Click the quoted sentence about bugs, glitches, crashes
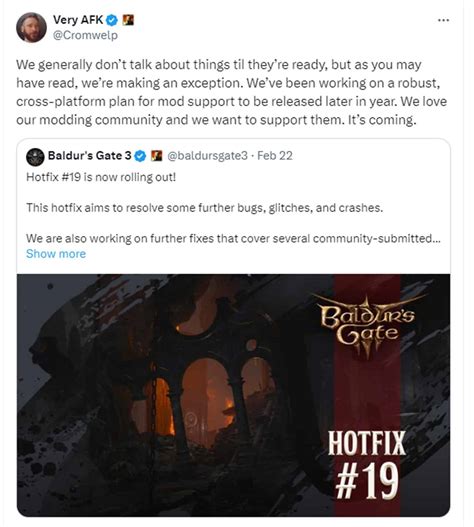This screenshot has width=474, height=527. (x=204, y=208)
